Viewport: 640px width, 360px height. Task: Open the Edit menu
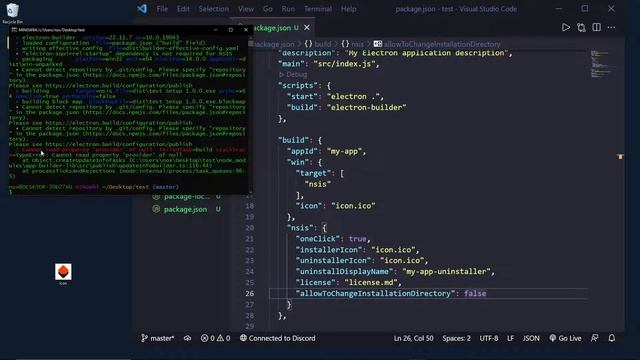pyautogui.click(x=183, y=9)
